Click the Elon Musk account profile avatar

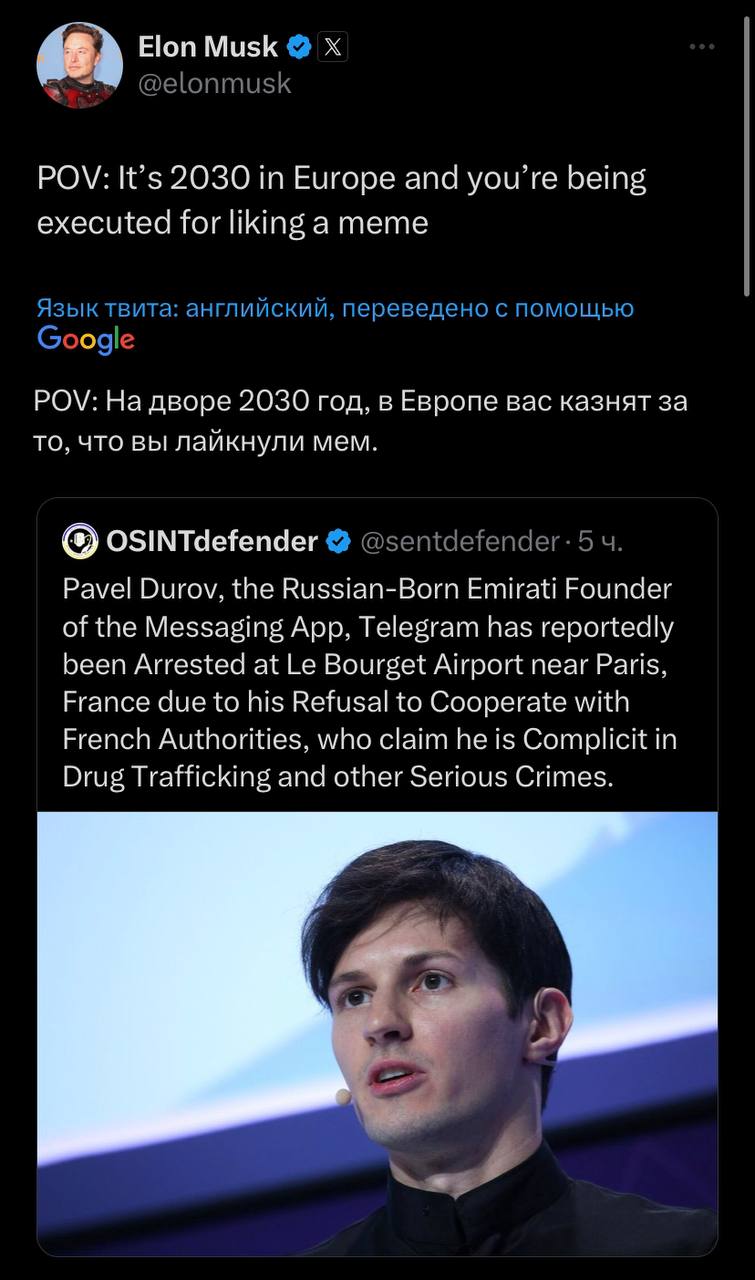(x=80, y=65)
